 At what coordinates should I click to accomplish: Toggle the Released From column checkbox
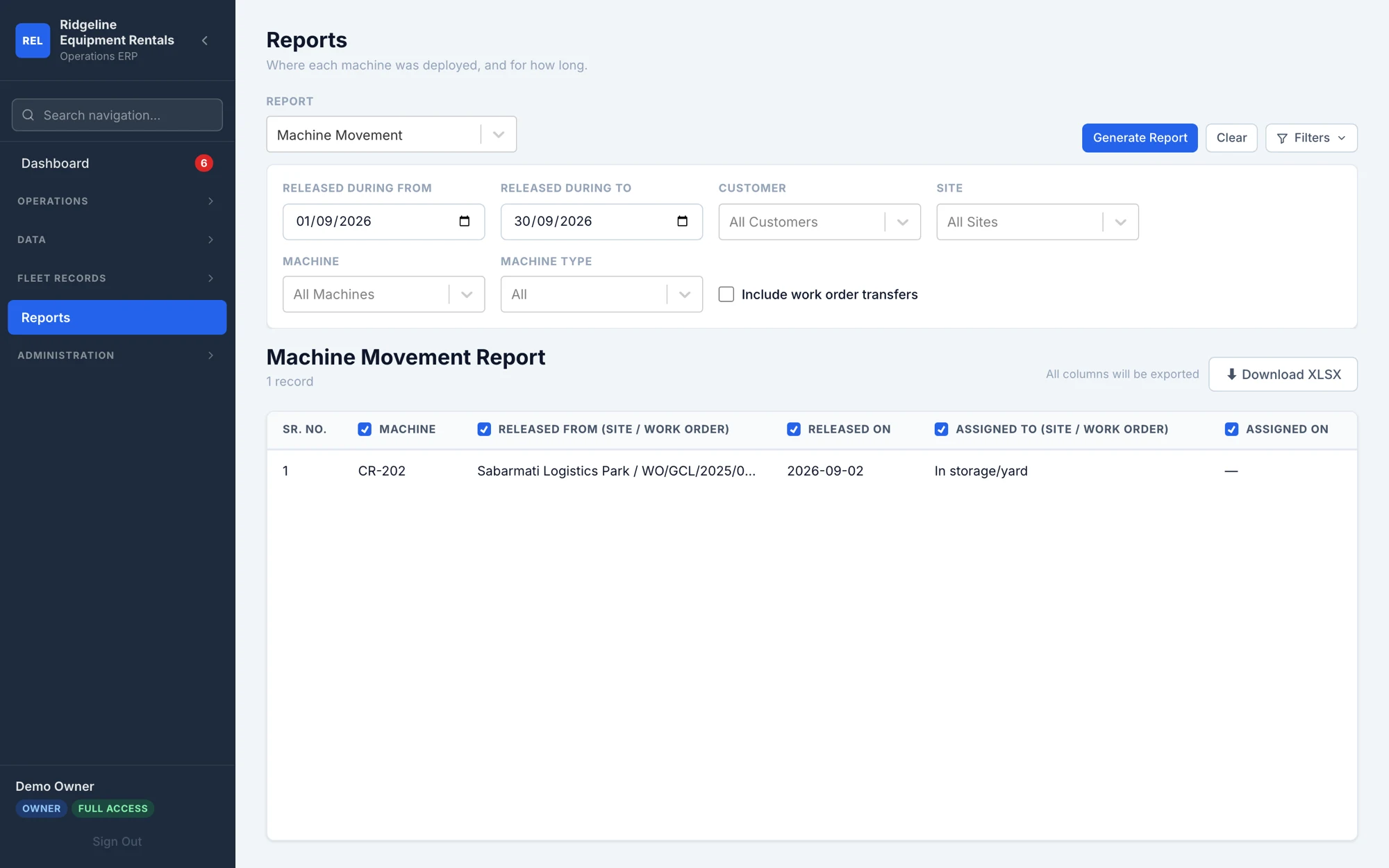click(484, 429)
